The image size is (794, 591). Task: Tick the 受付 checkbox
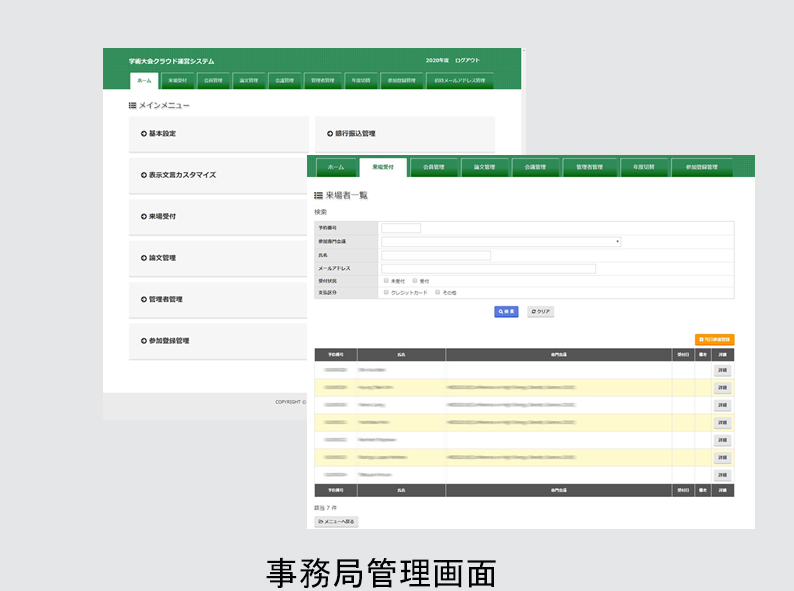pos(415,281)
